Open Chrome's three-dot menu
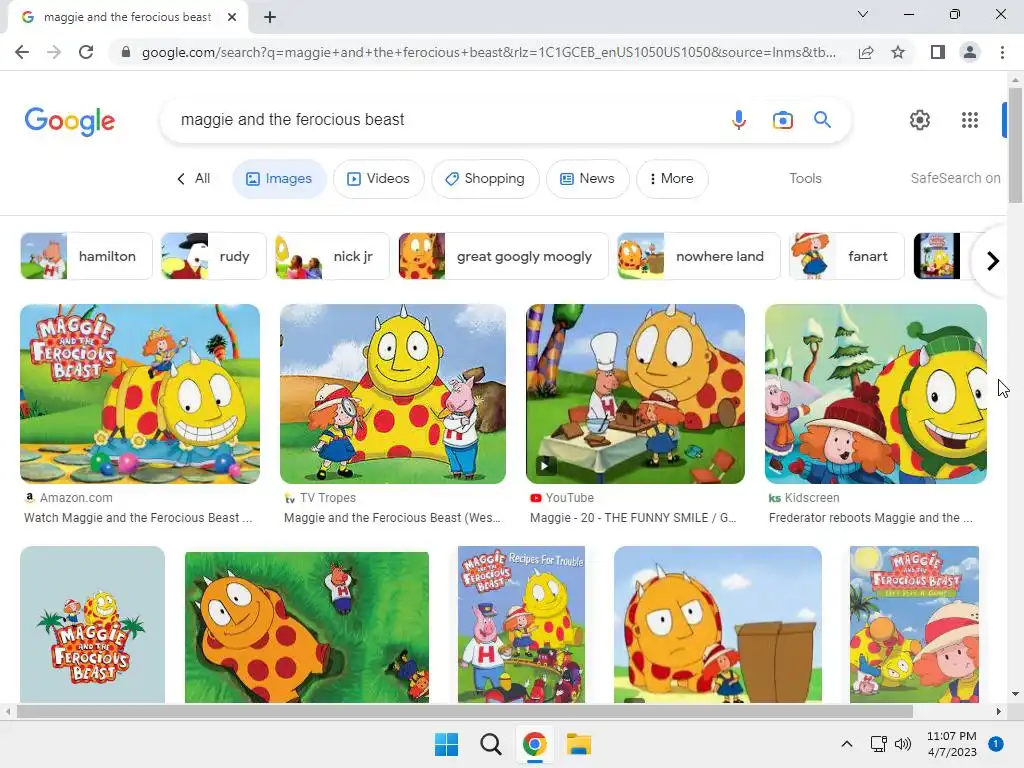1024x768 pixels. (1002, 52)
